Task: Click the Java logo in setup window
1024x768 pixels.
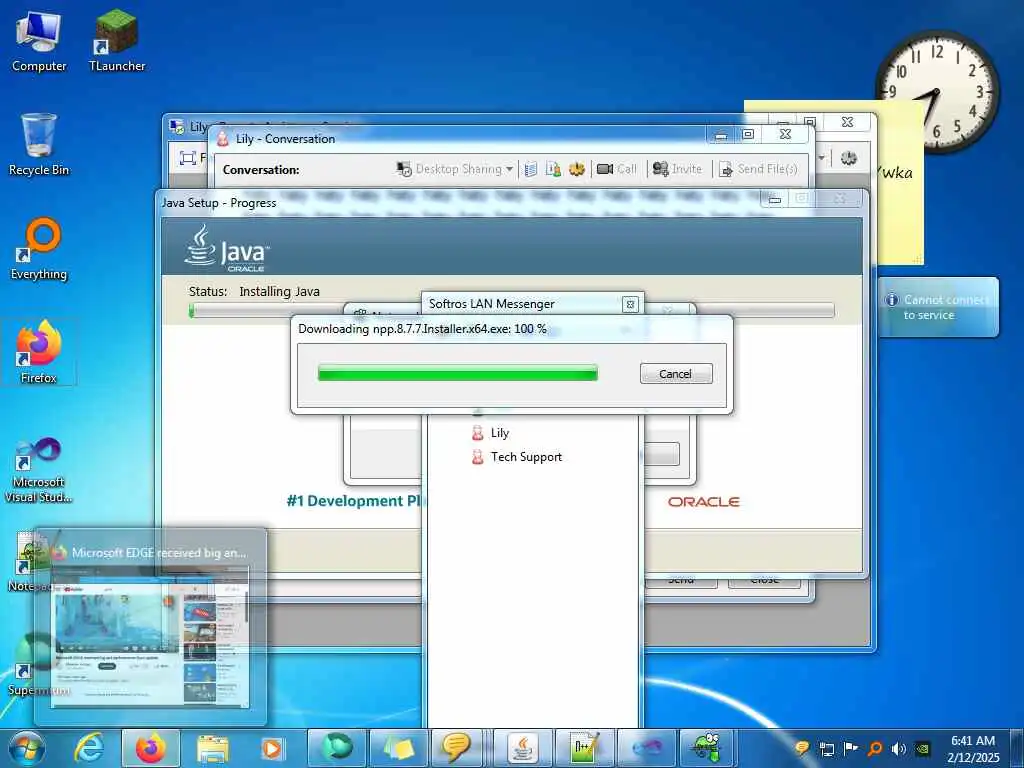Action: (x=226, y=249)
